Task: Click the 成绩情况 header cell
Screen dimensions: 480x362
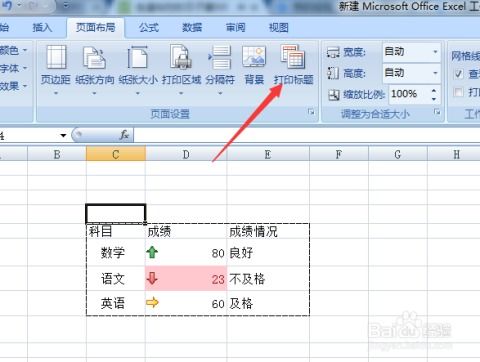Action: point(268,231)
